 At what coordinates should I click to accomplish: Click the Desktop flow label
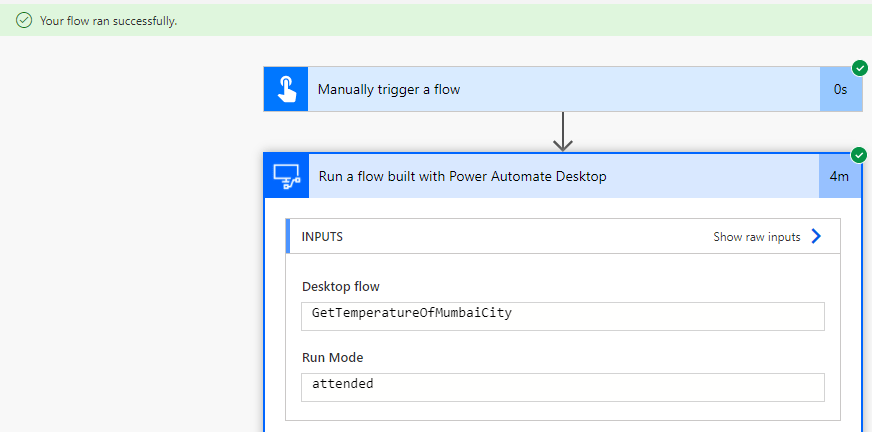click(340, 287)
